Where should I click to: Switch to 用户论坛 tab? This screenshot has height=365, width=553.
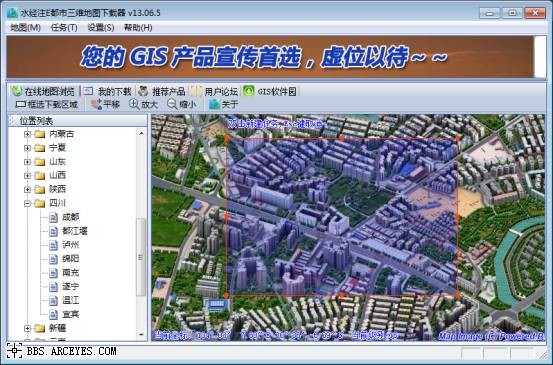coord(214,91)
